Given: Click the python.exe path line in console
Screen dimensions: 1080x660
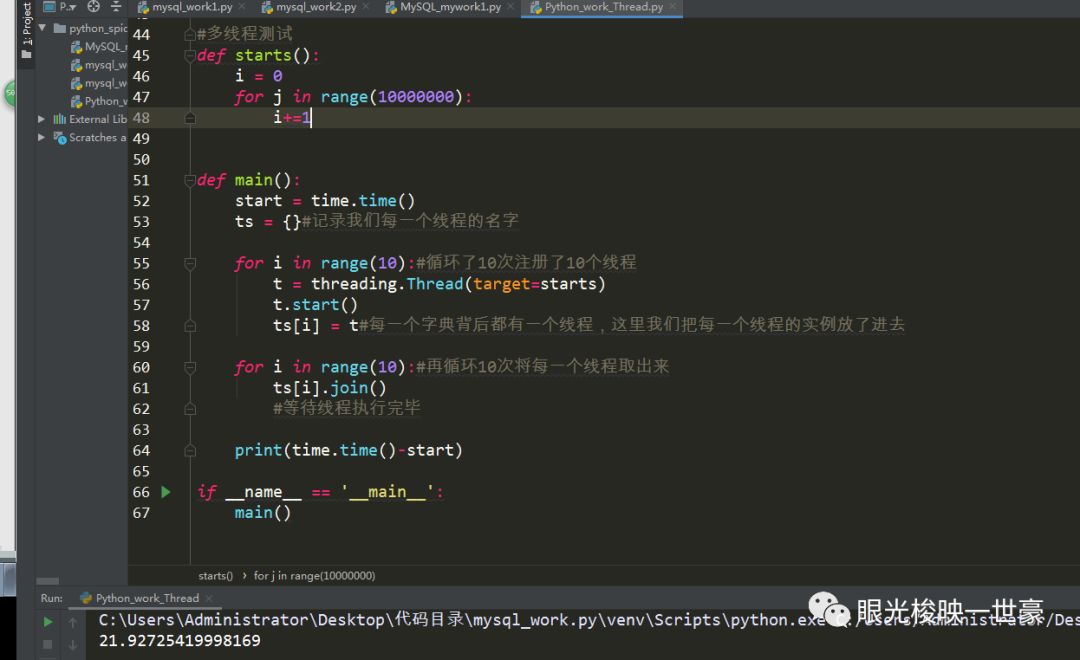Looking at the screenshot, I should (x=589, y=620).
